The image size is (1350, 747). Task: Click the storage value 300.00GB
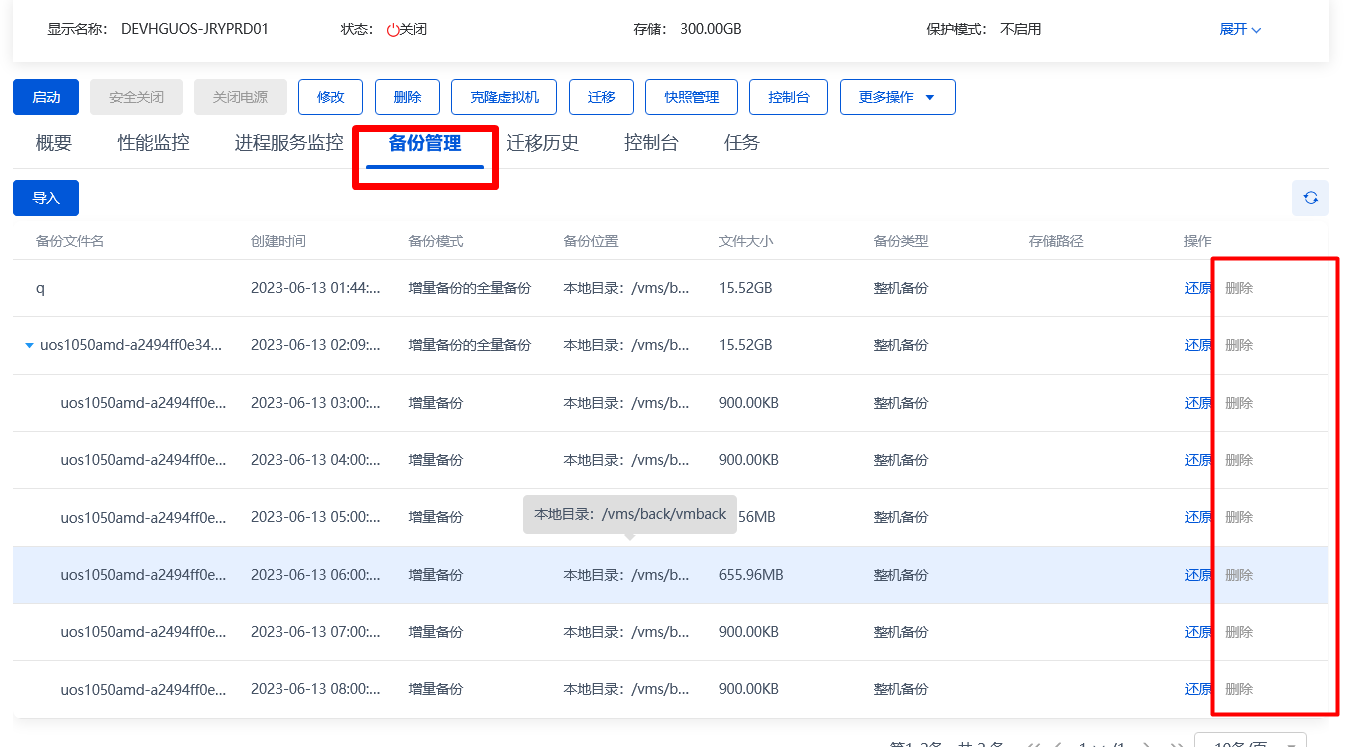[x=711, y=29]
